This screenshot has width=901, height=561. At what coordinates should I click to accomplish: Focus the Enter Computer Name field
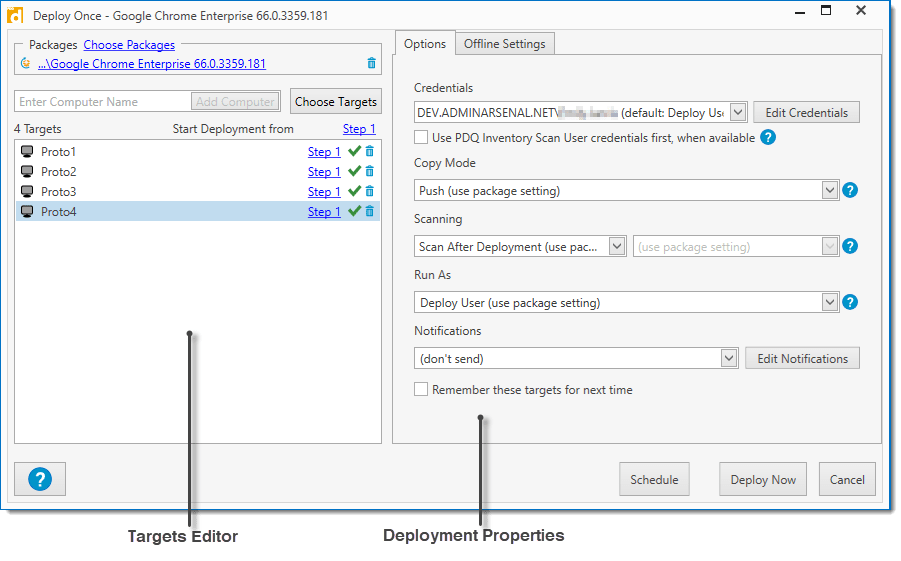(x=103, y=102)
